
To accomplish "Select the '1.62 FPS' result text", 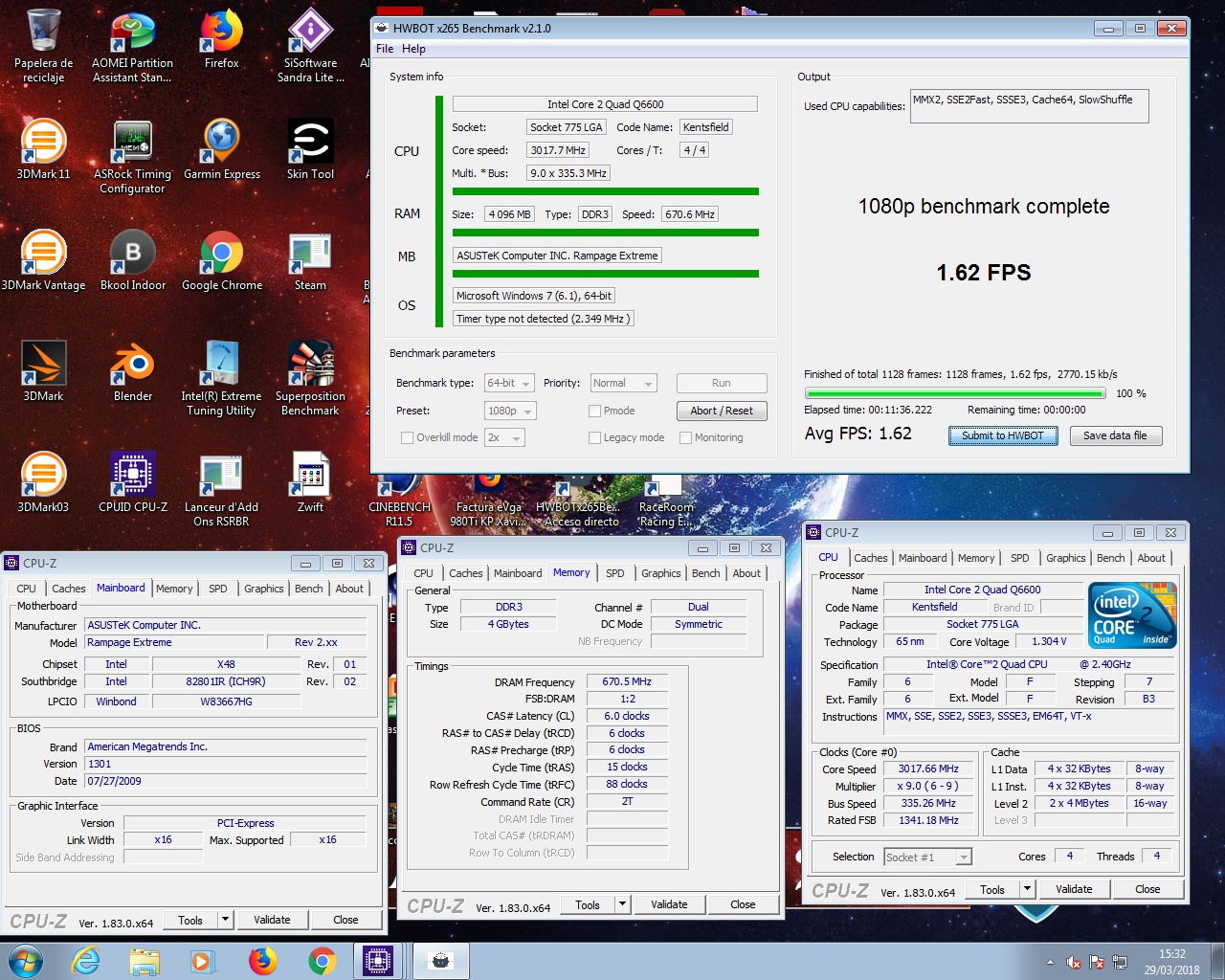I will click(x=984, y=273).
